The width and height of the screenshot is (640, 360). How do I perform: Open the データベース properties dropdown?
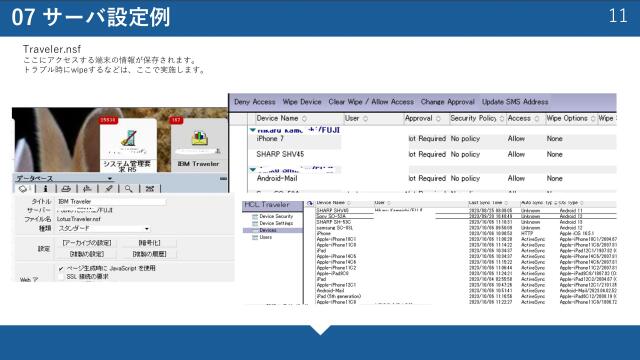click(x=63, y=178)
